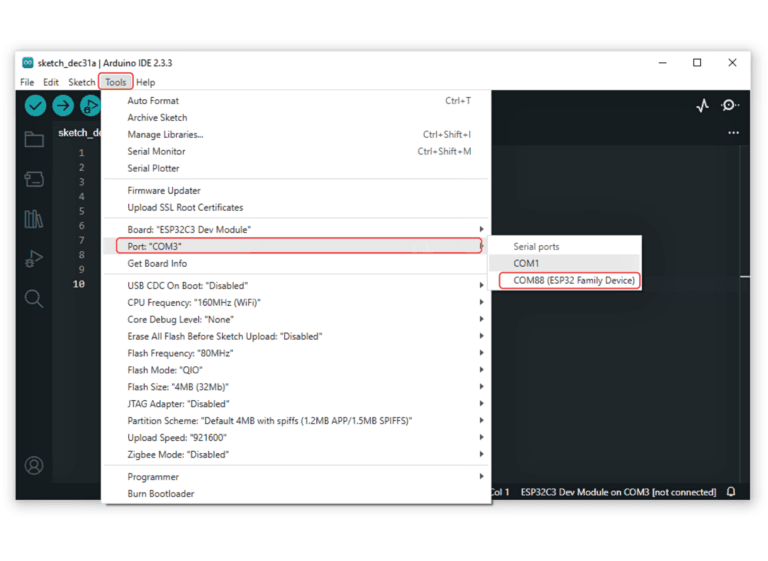Click the Verify sketch checkmark icon

35,106
